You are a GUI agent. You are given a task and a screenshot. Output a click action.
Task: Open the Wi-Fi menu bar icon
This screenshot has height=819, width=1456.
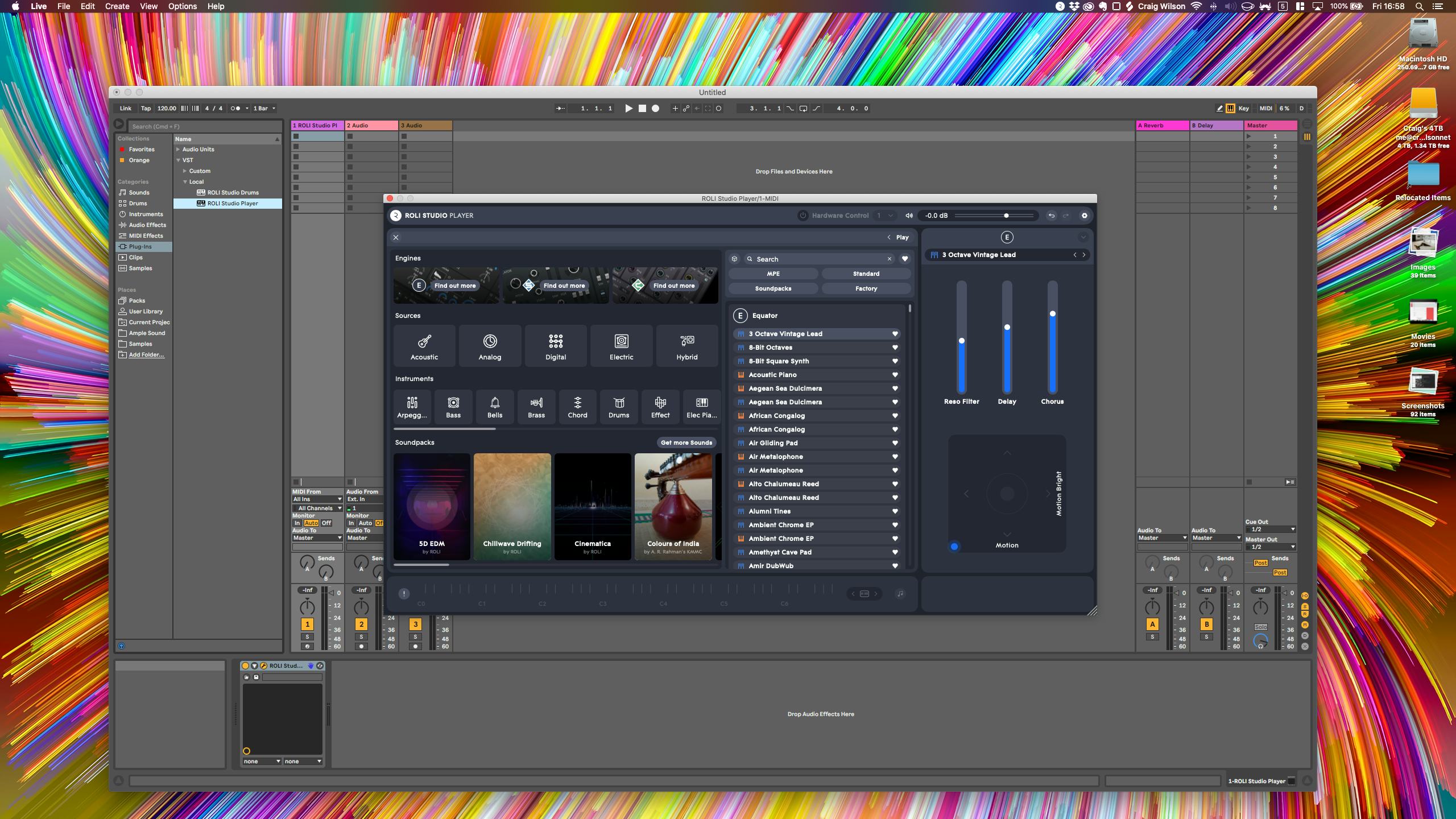click(1196, 6)
